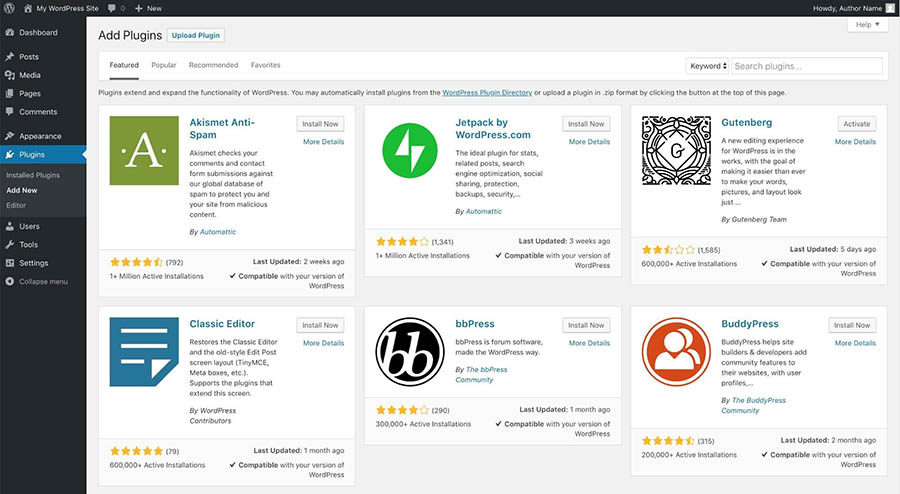The width and height of the screenshot is (900, 494).
Task: Open the Jetpack green lightning logo
Action: coord(410,150)
